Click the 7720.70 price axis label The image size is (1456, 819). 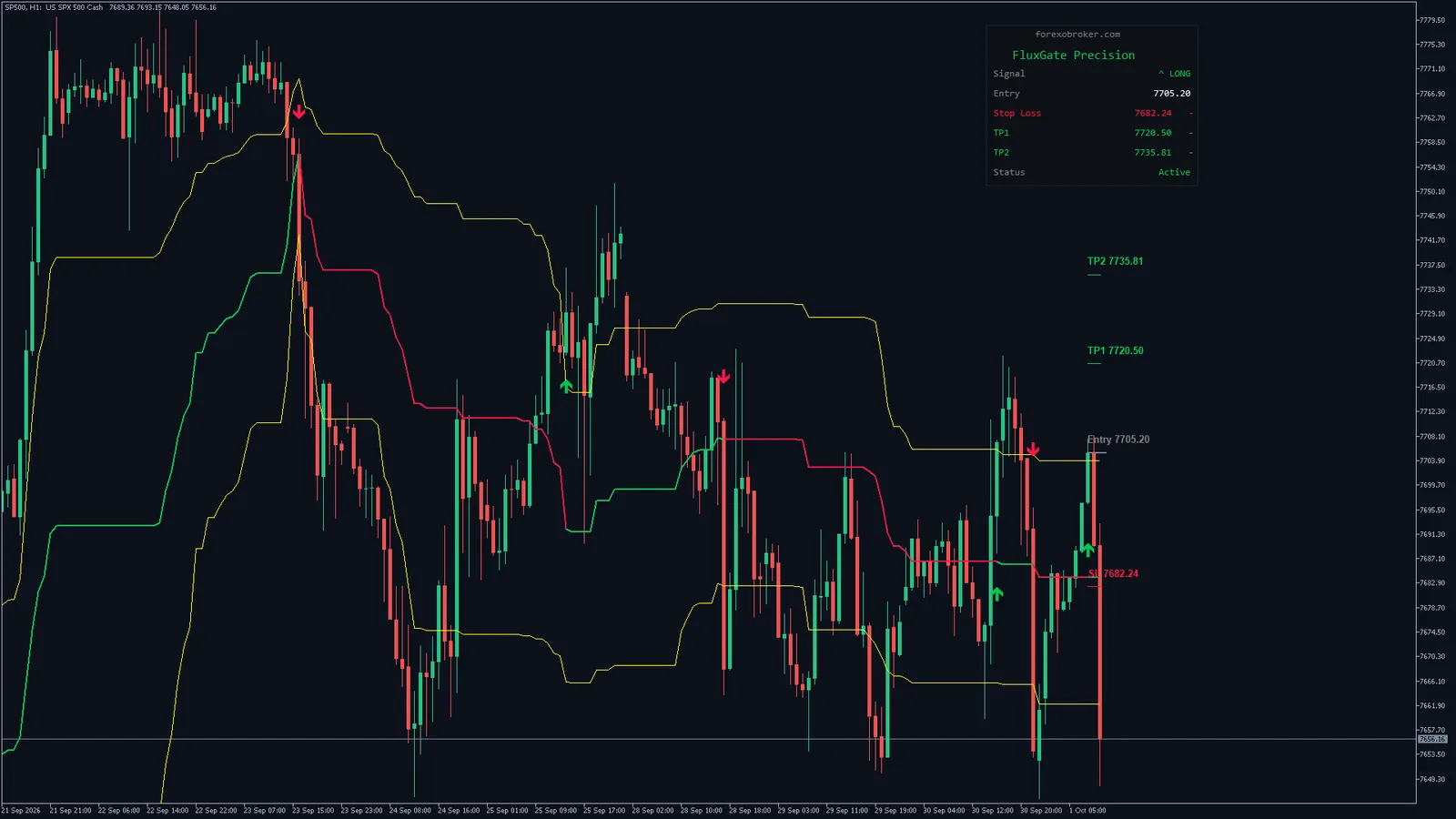1432,363
